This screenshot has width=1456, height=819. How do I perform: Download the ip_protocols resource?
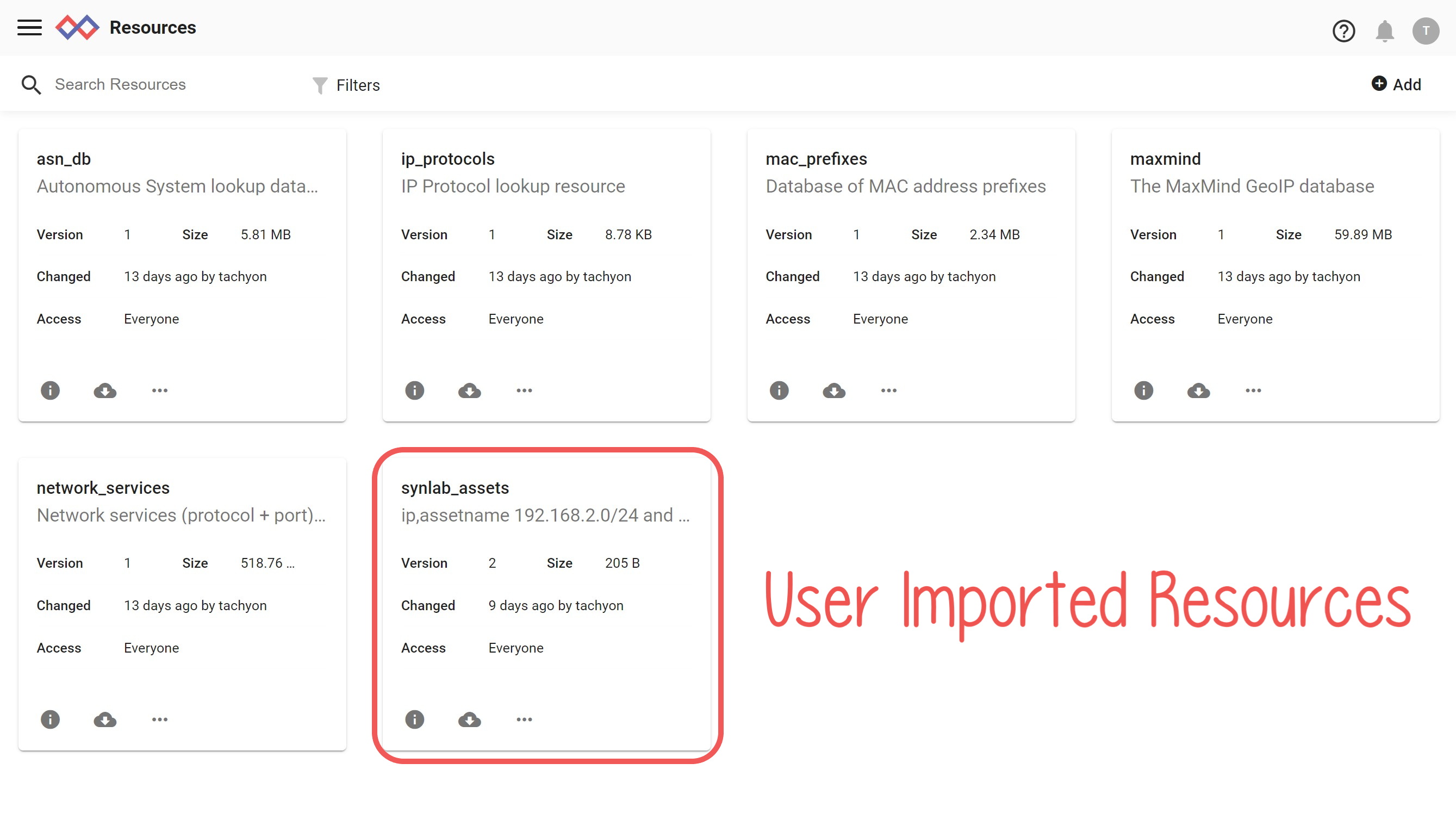(x=469, y=390)
